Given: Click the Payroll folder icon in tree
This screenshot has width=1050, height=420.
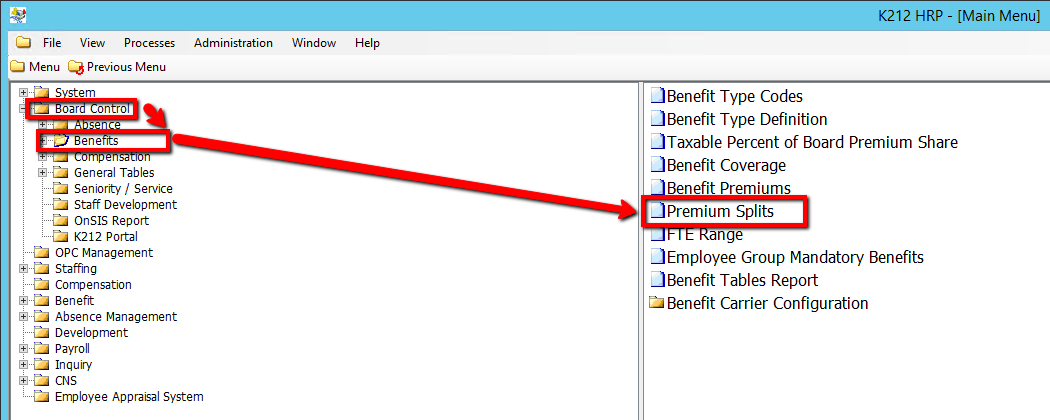Looking at the screenshot, I should (x=41, y=349).
